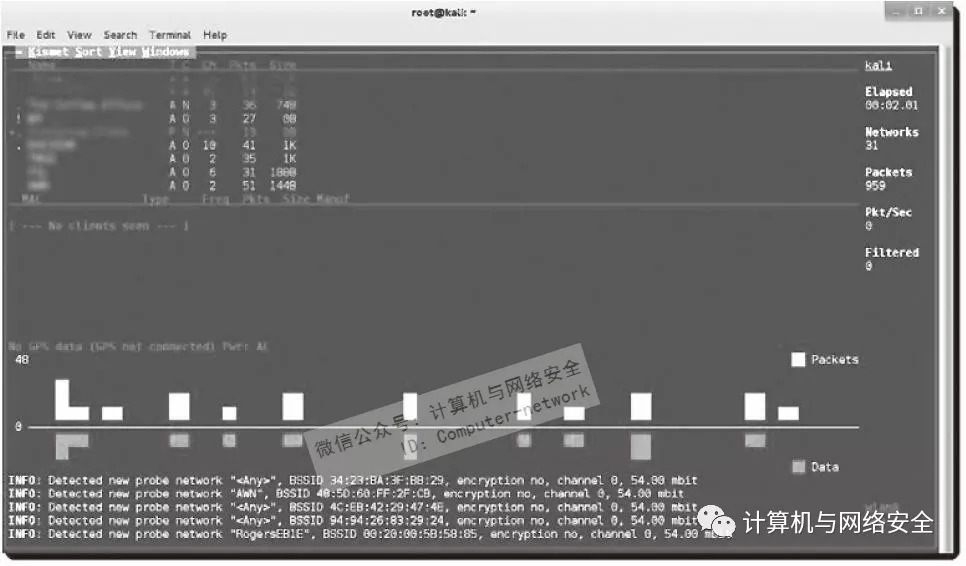Open the Help menu

(x=215, y=35)
